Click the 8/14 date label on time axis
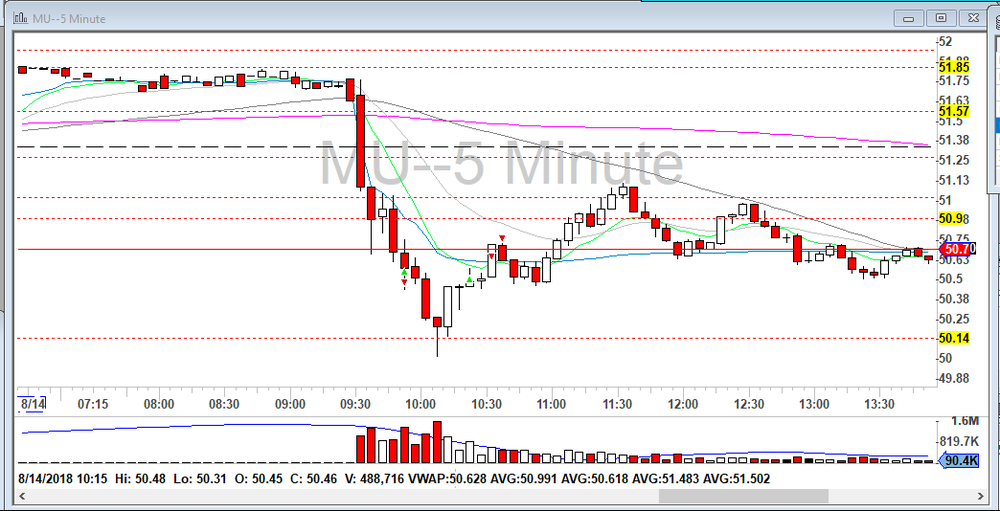 [x=33, y=404]
